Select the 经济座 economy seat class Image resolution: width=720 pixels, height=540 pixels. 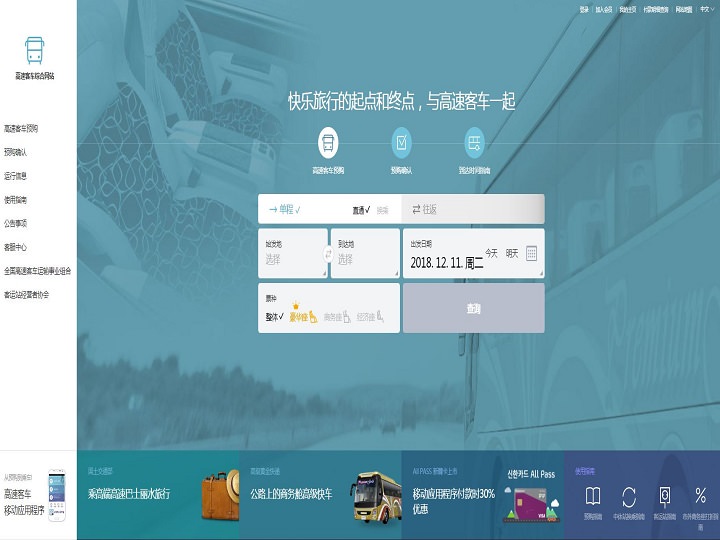370,317
